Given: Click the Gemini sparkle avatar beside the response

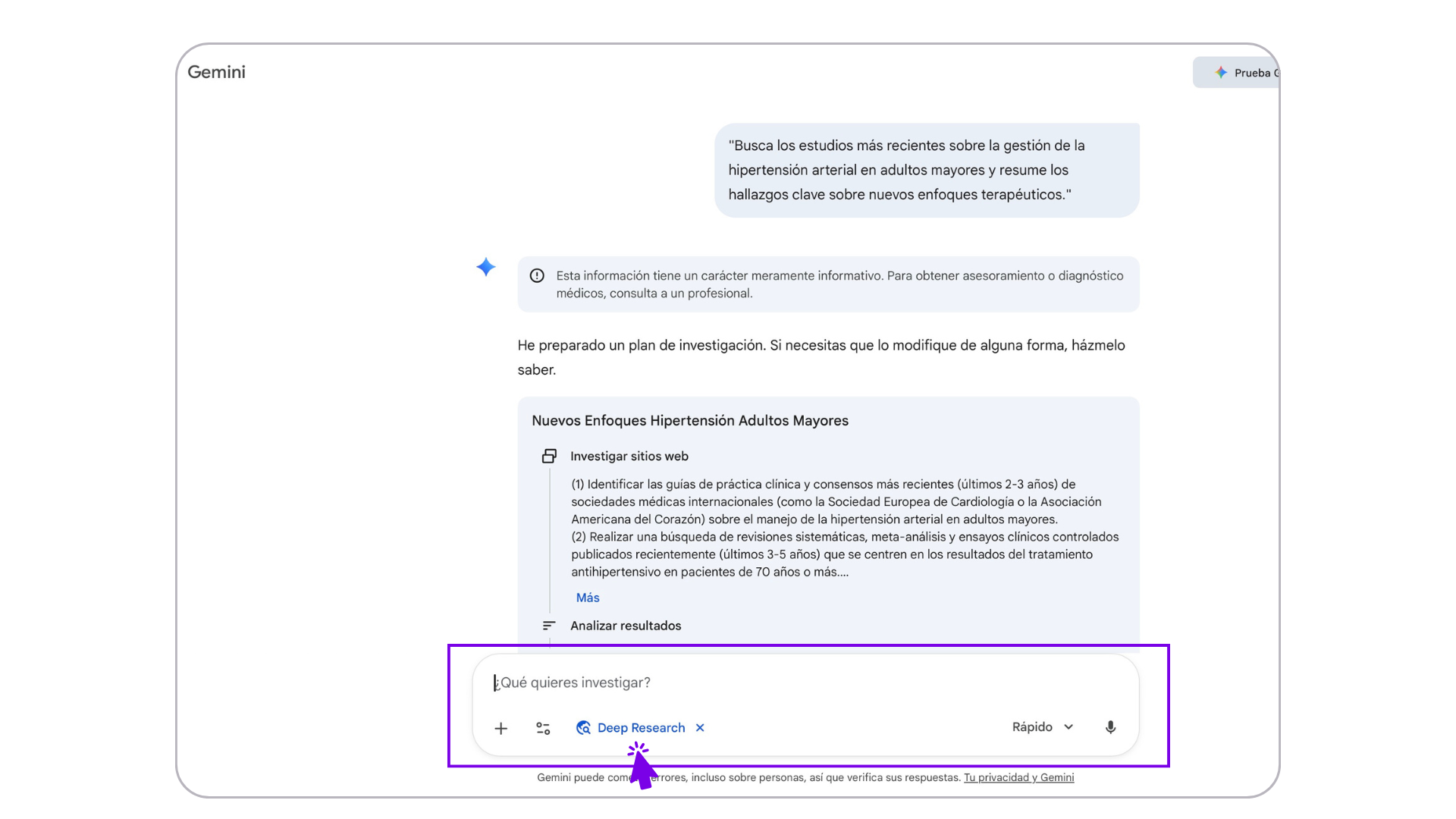Looking at the screenshot, I should 485,267.
